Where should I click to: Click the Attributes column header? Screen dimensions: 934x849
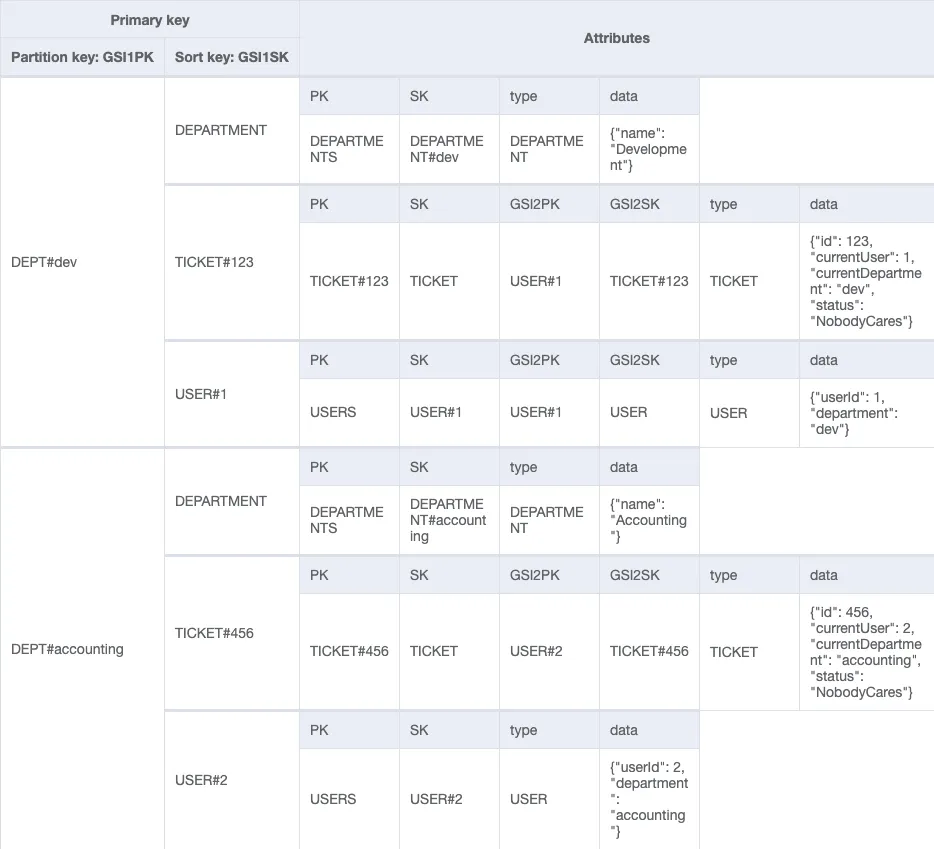point(616,38)
